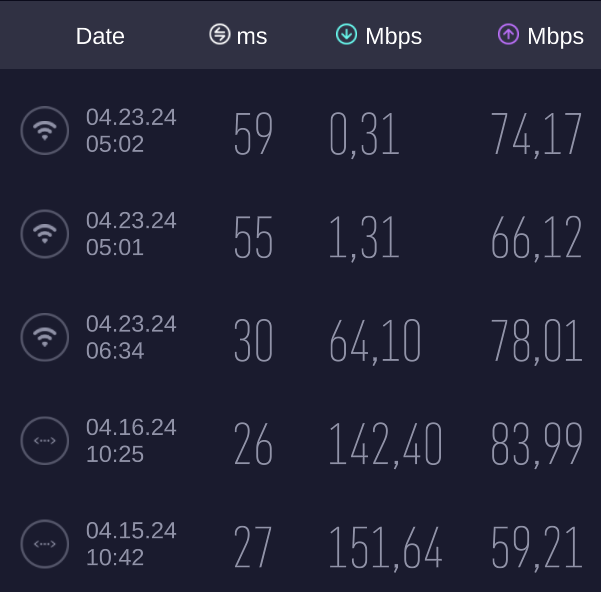
Task: Click the 151,64 download speed value
Action: pyautogui.click(x=386, y=548)
